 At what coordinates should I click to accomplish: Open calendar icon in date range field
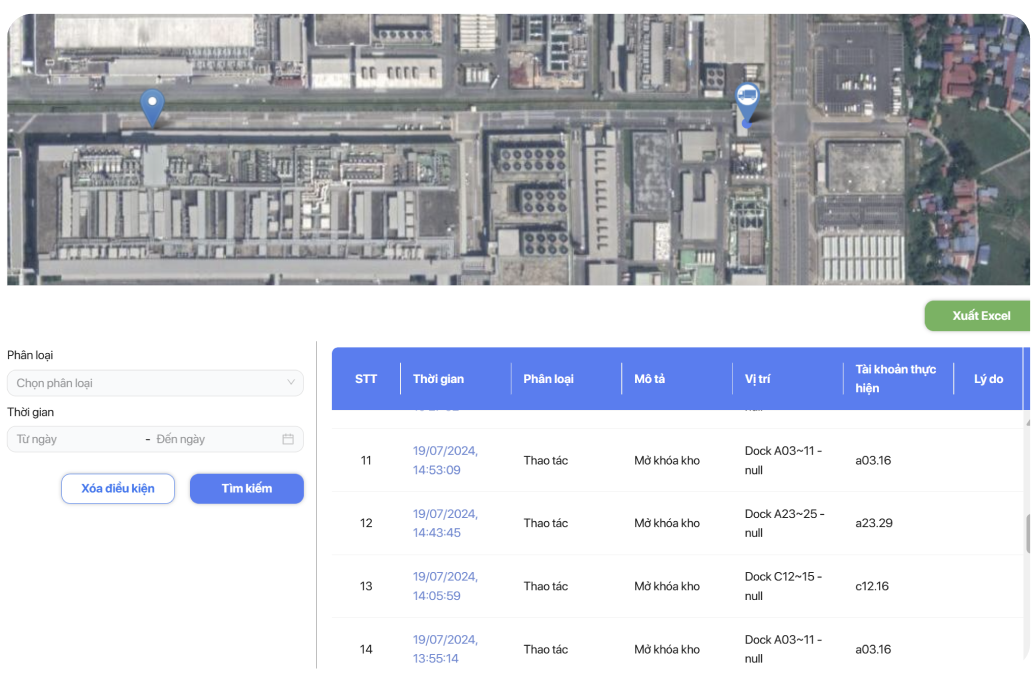288,439
